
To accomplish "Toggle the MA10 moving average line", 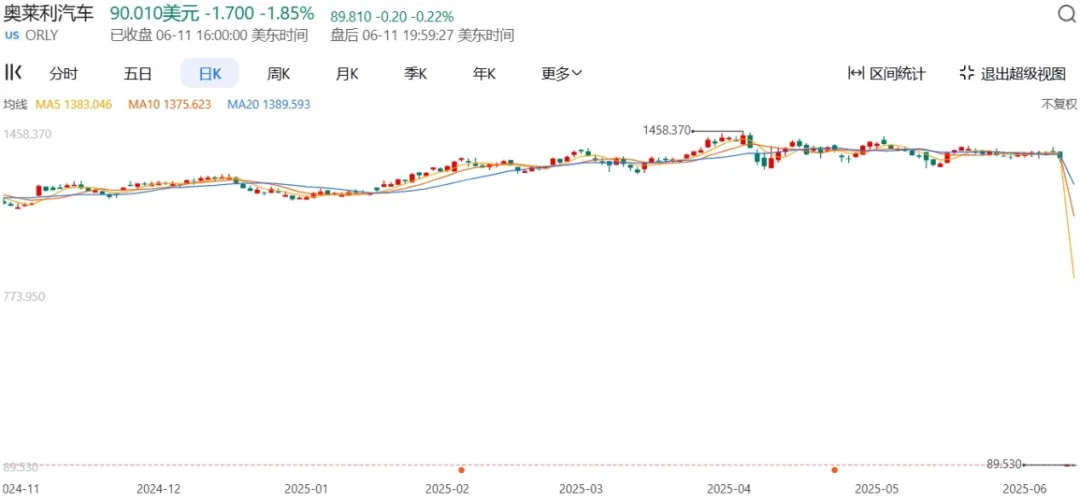I will point(169,104).
